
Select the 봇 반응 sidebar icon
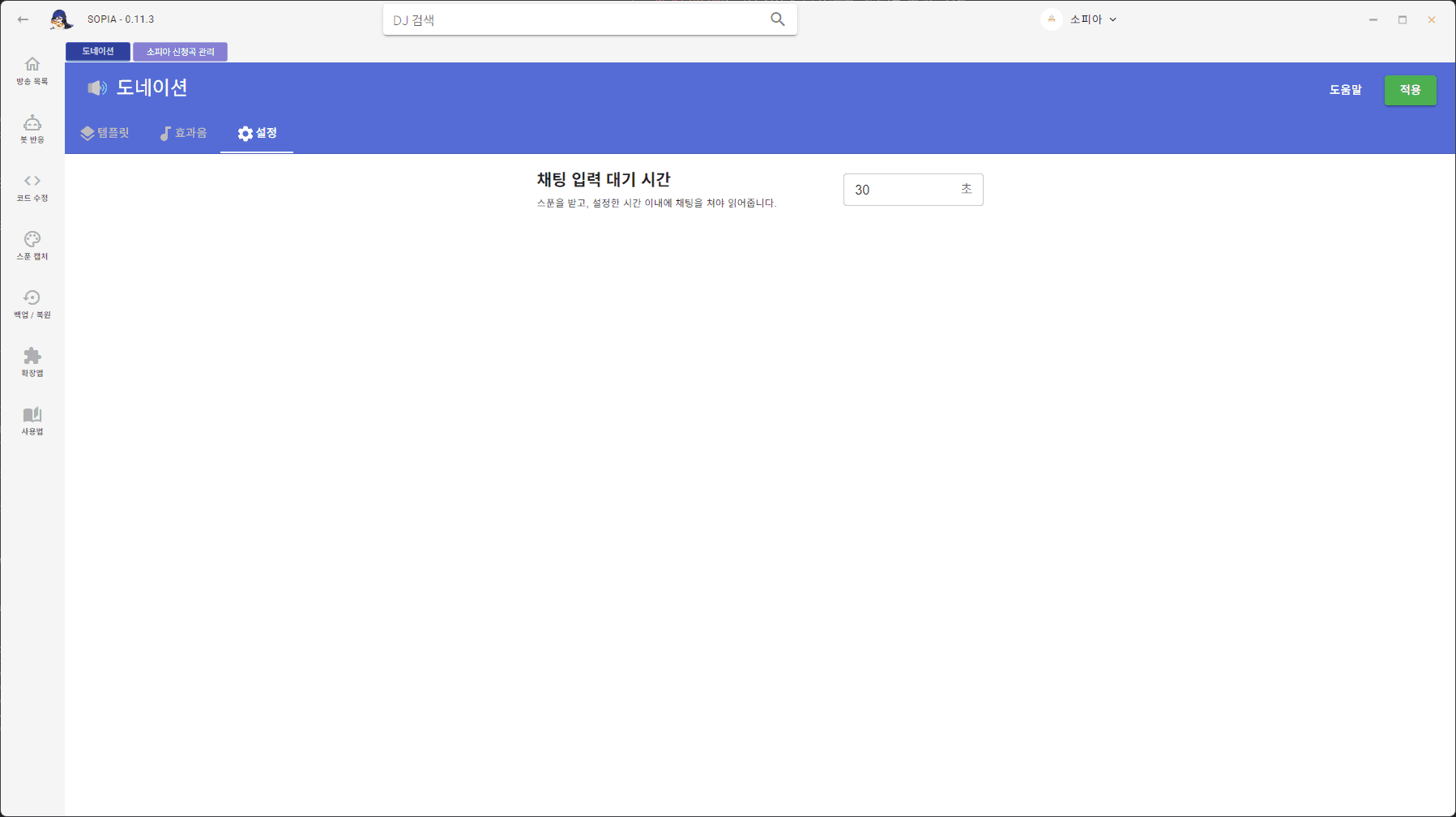pyautogui.click(x=32, y=128)
